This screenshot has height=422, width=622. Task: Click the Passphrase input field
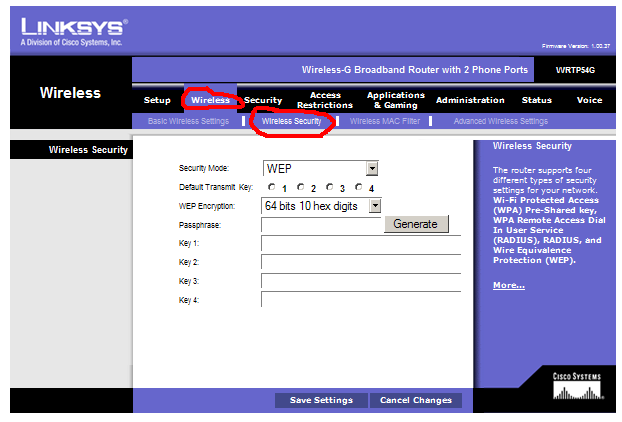pos(321,225)
